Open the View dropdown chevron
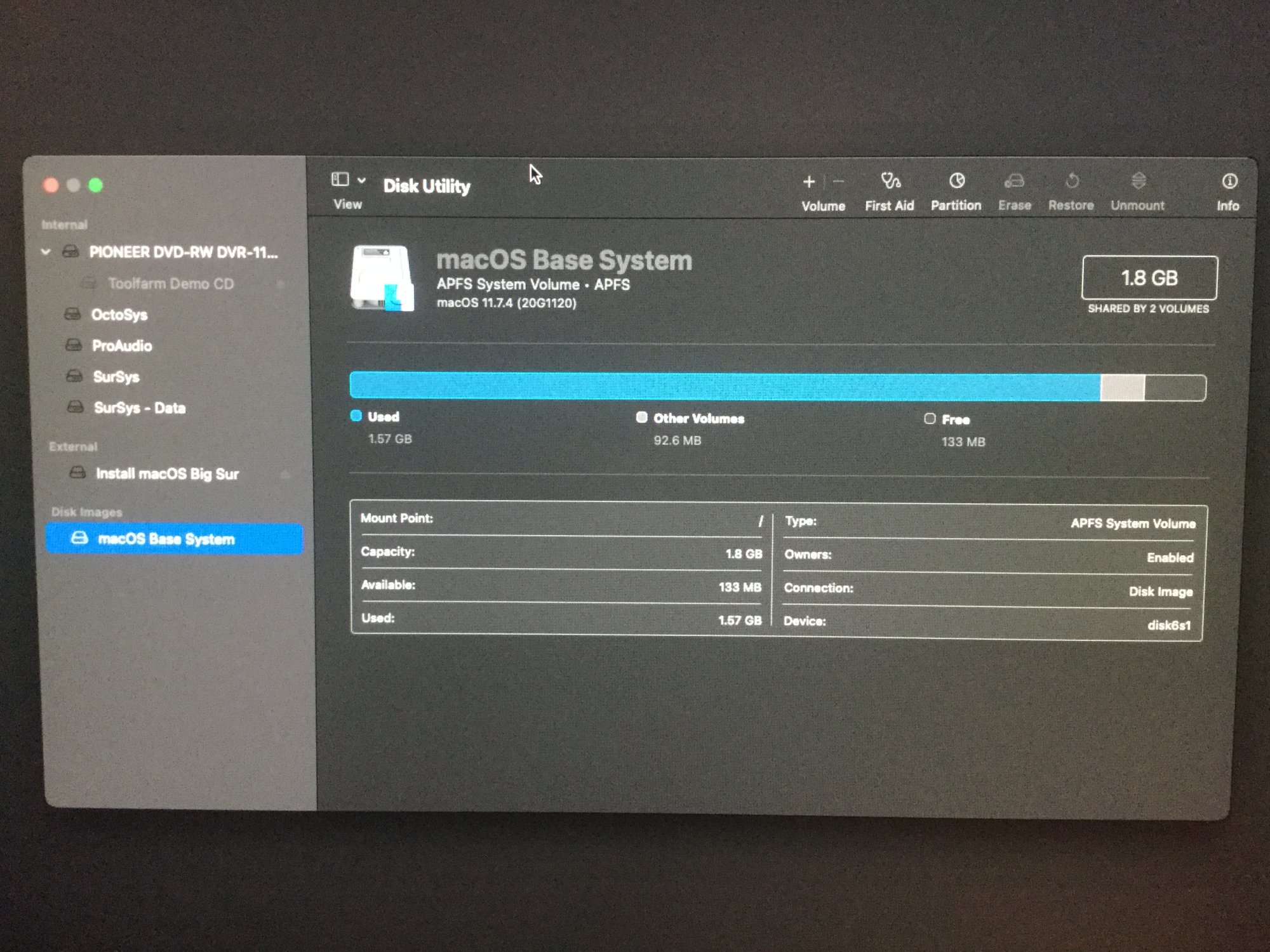 361,180
